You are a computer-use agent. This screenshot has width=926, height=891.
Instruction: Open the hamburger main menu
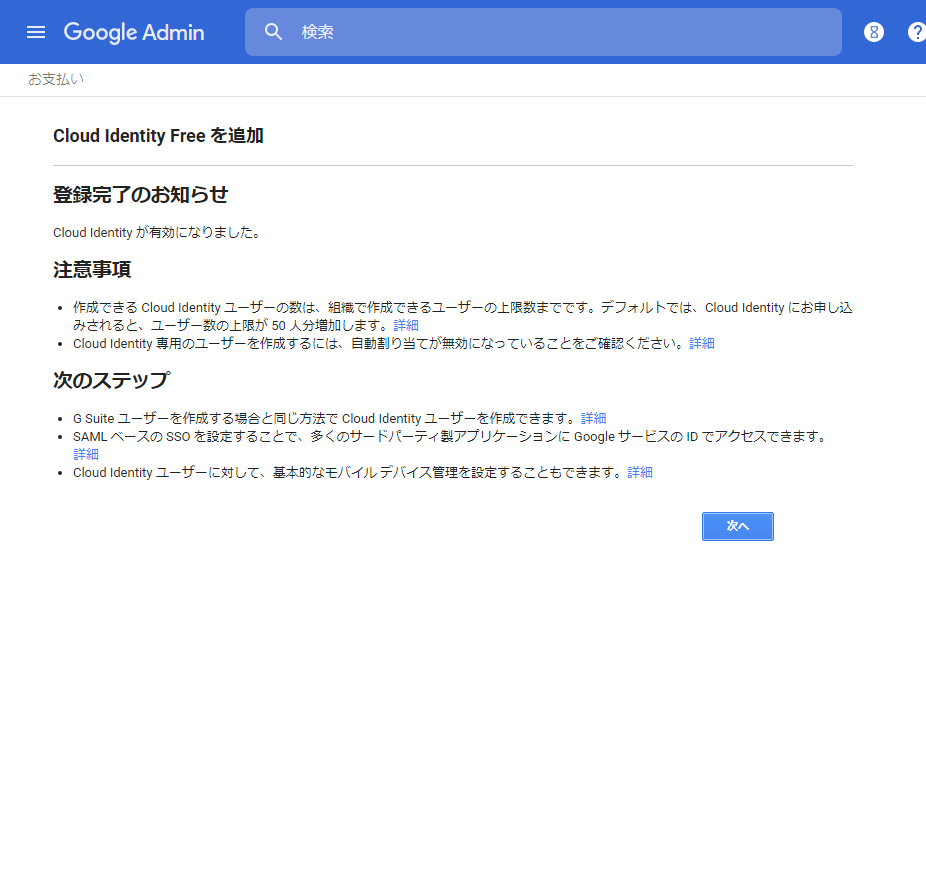pyautogui.click(x=36, y=32)
